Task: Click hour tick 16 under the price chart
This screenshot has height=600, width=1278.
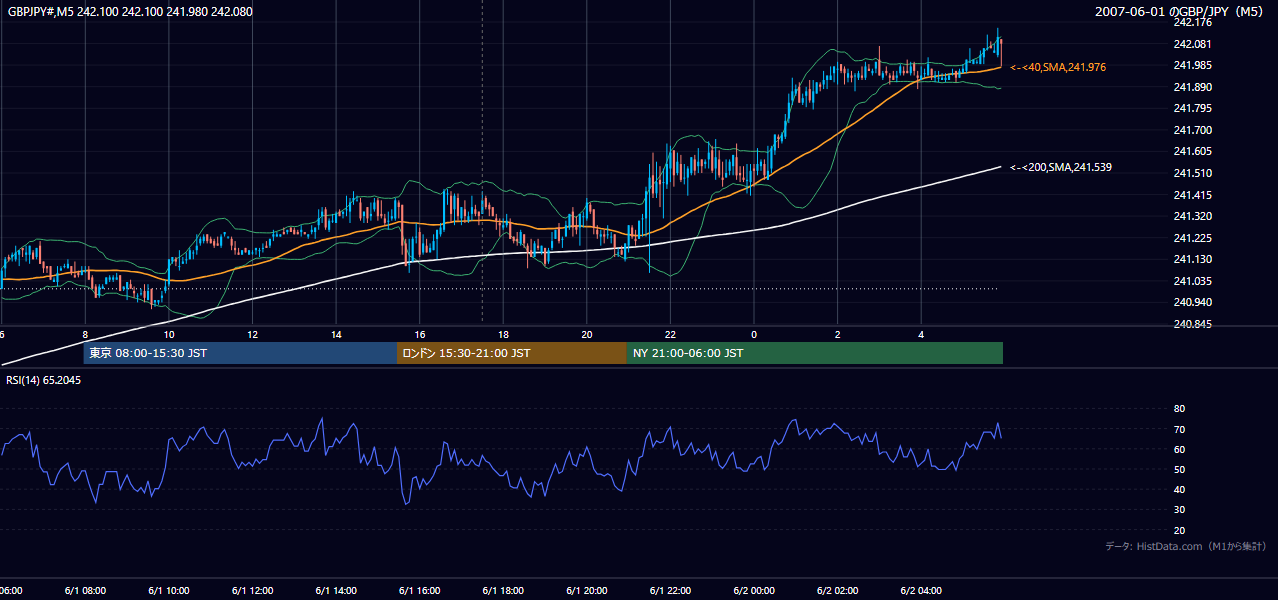Action: coord(419,335)
